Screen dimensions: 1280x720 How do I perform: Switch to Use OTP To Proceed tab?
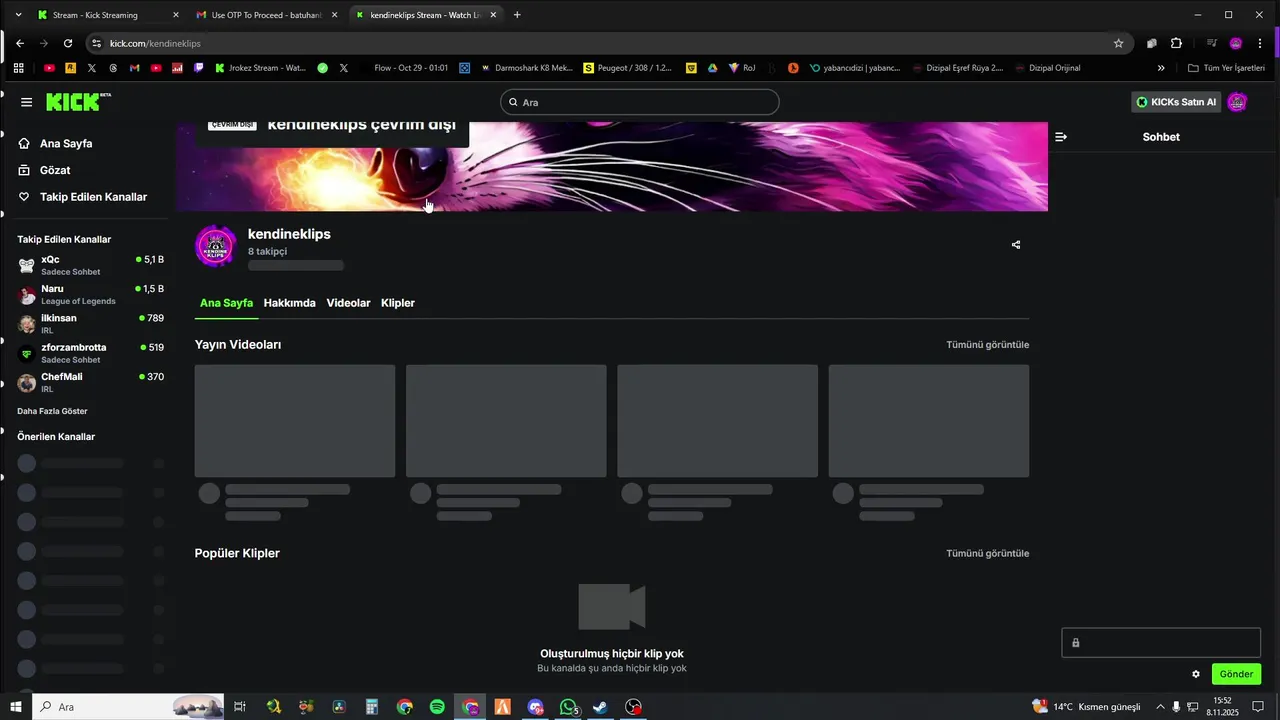[x=264, y=15]
